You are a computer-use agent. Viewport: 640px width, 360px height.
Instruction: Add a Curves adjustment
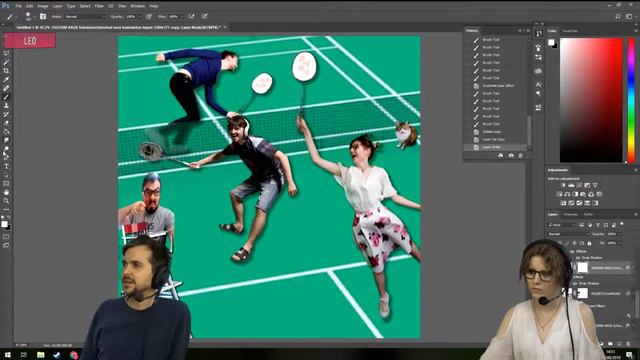click(579, 185)
